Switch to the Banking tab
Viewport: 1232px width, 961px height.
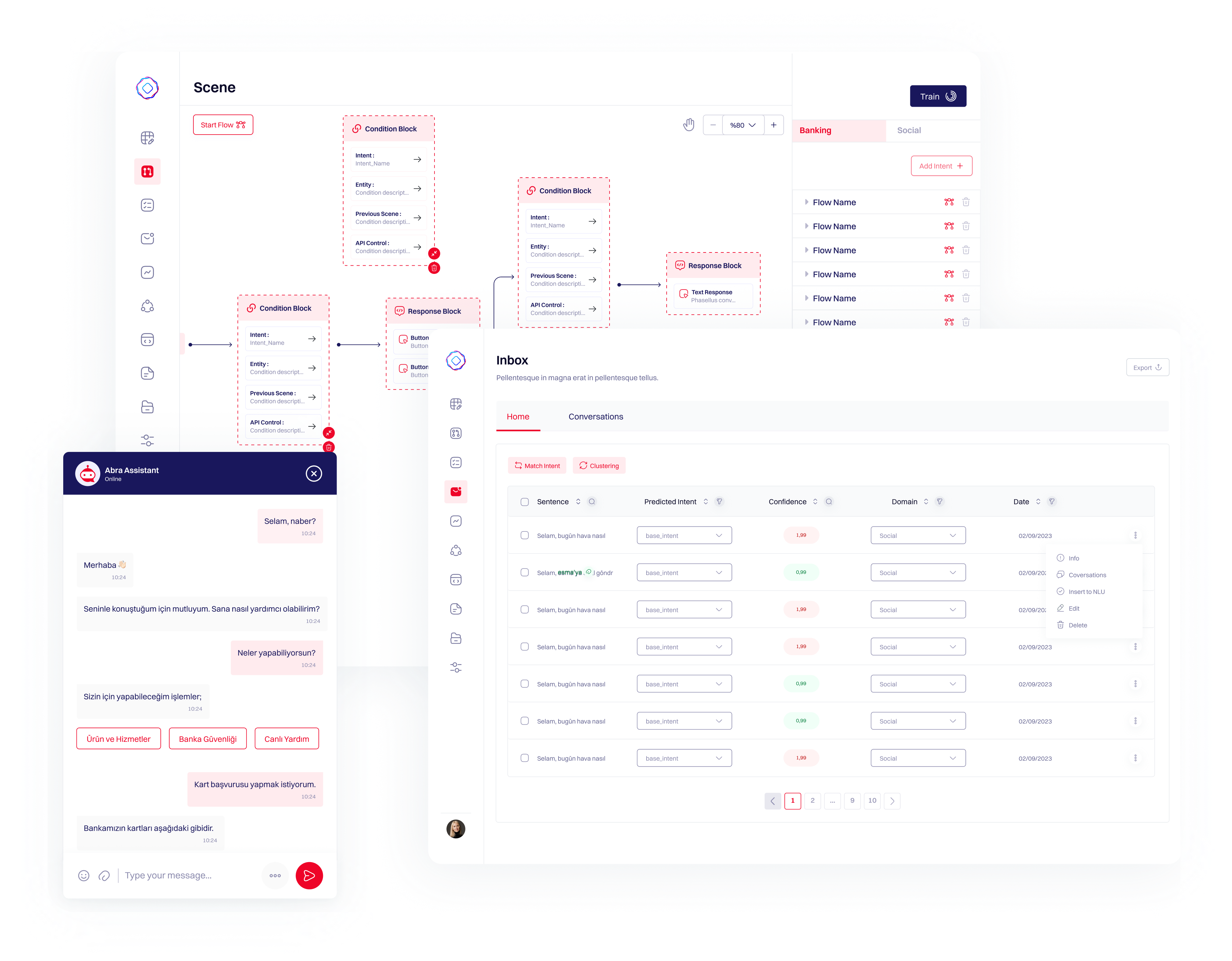point(839,130)
